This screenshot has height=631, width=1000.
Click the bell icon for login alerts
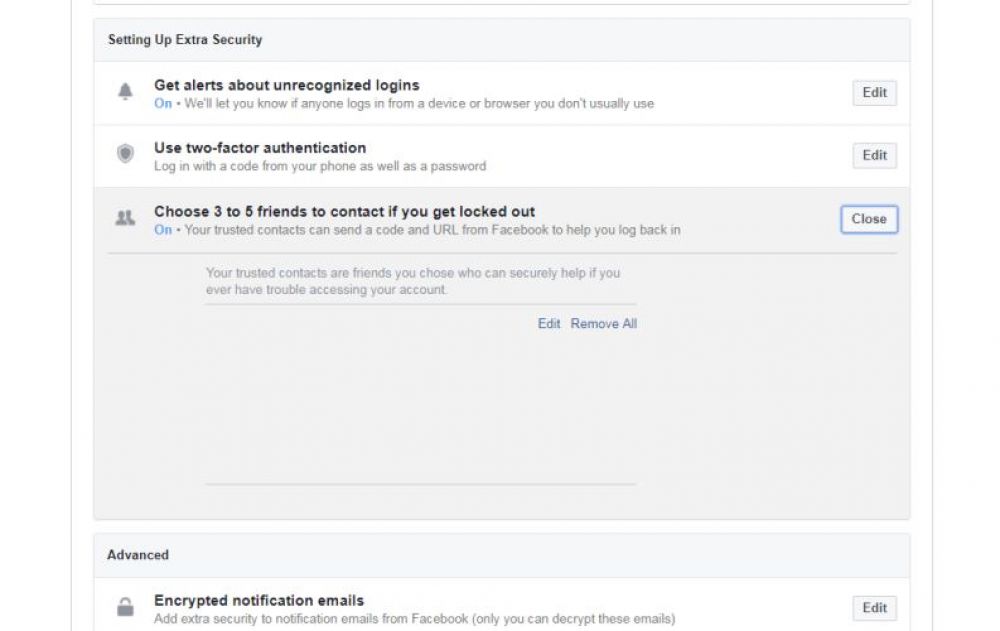[x=125, y=93]
